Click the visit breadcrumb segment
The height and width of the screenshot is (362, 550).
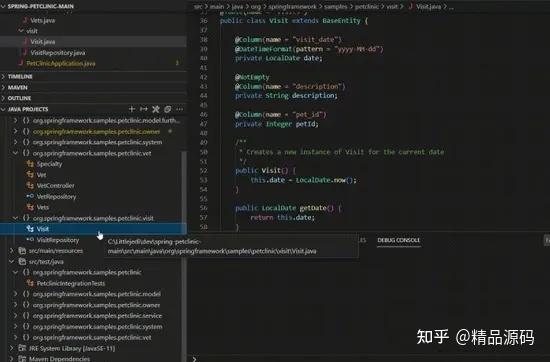(x=392, y=6)
